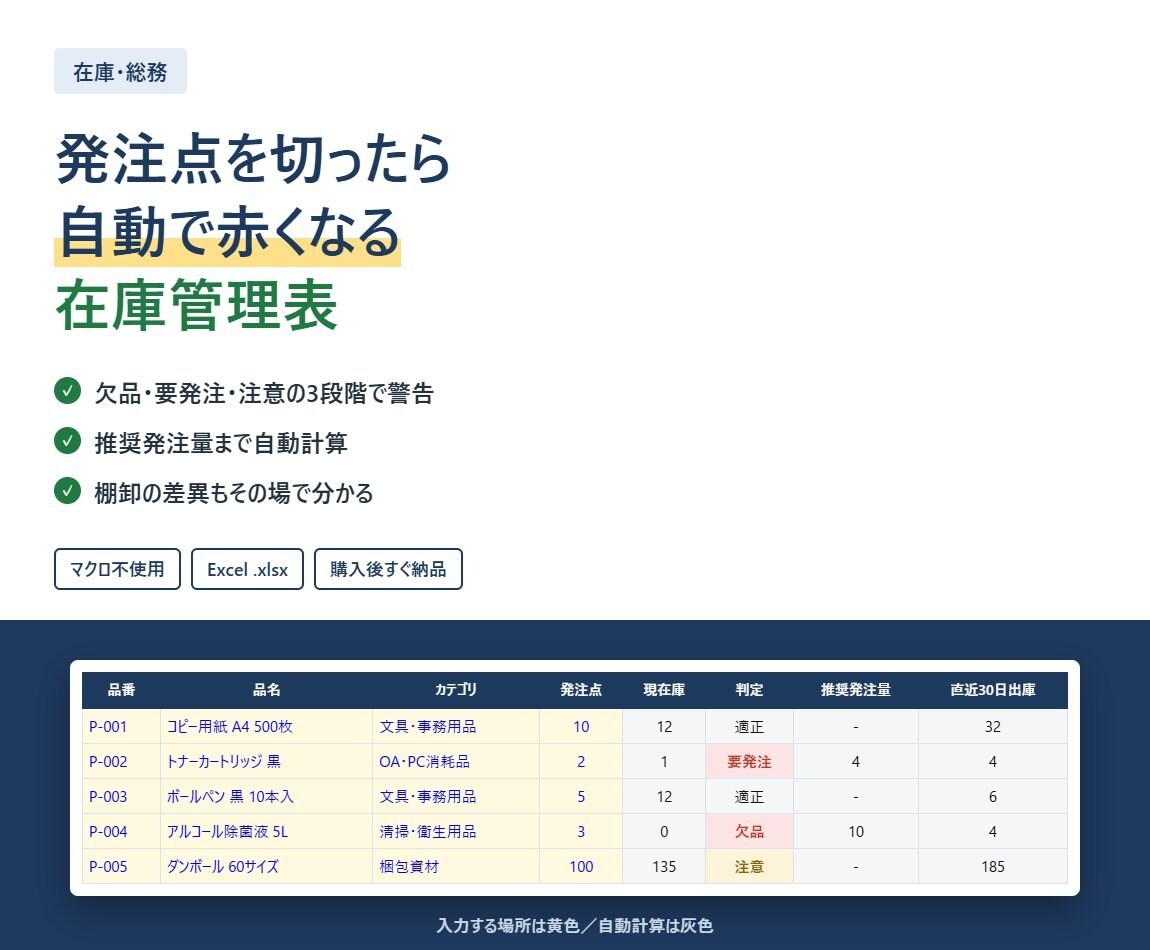Click the Excel .xlsx badge
The width and height of the screenshot is (1150, 950).
[247, 569]
